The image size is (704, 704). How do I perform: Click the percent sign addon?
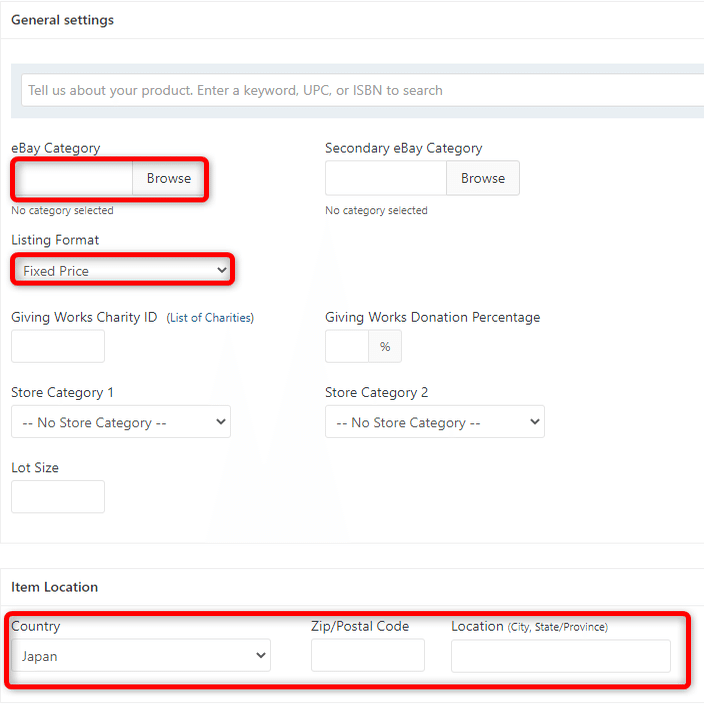pyautogui.click(x=385, y=346)
